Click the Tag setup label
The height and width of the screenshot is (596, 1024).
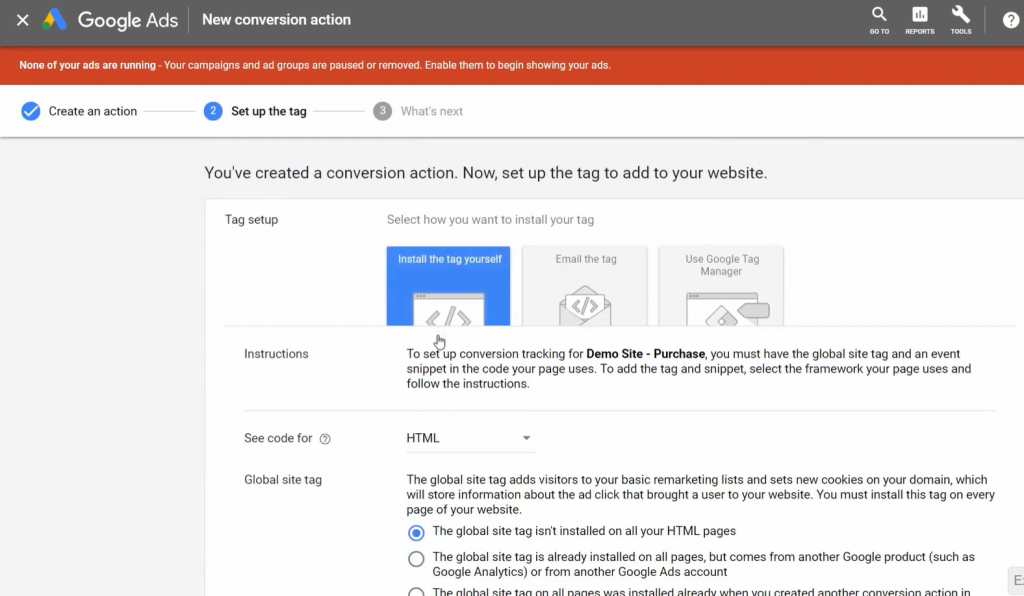click(x=251, y=220)
